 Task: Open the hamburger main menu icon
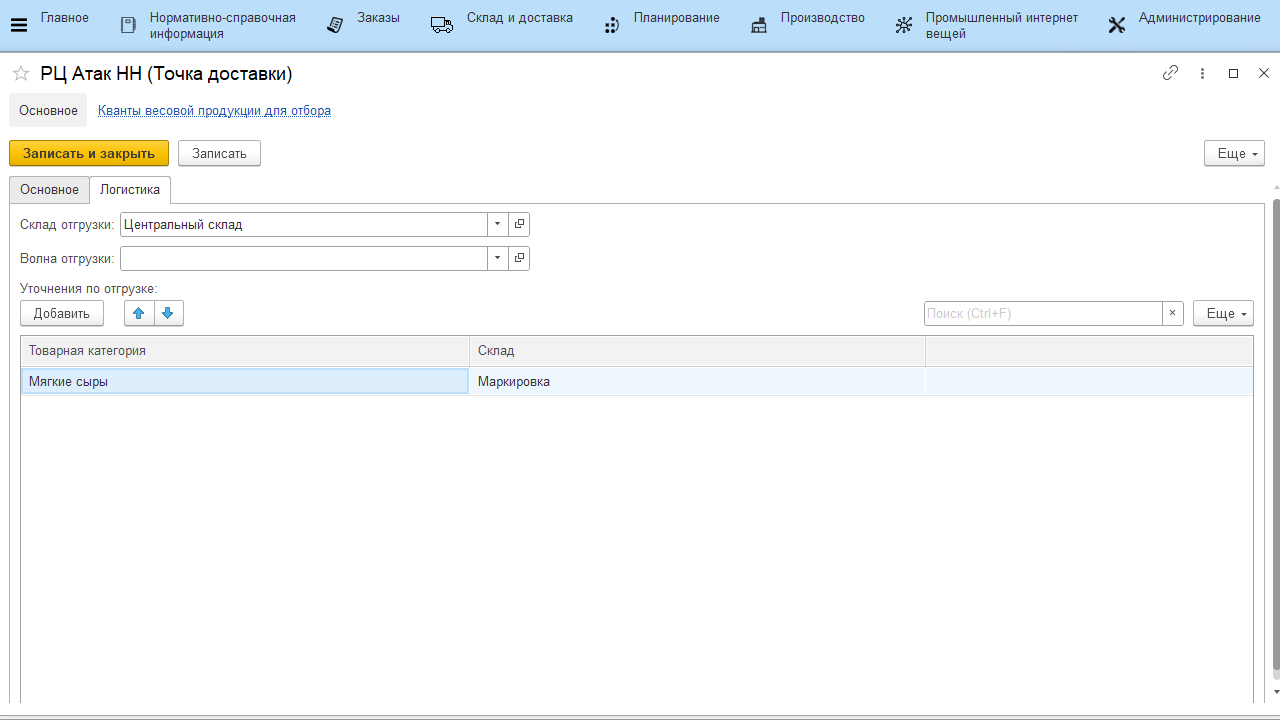[x=18, y=25]
